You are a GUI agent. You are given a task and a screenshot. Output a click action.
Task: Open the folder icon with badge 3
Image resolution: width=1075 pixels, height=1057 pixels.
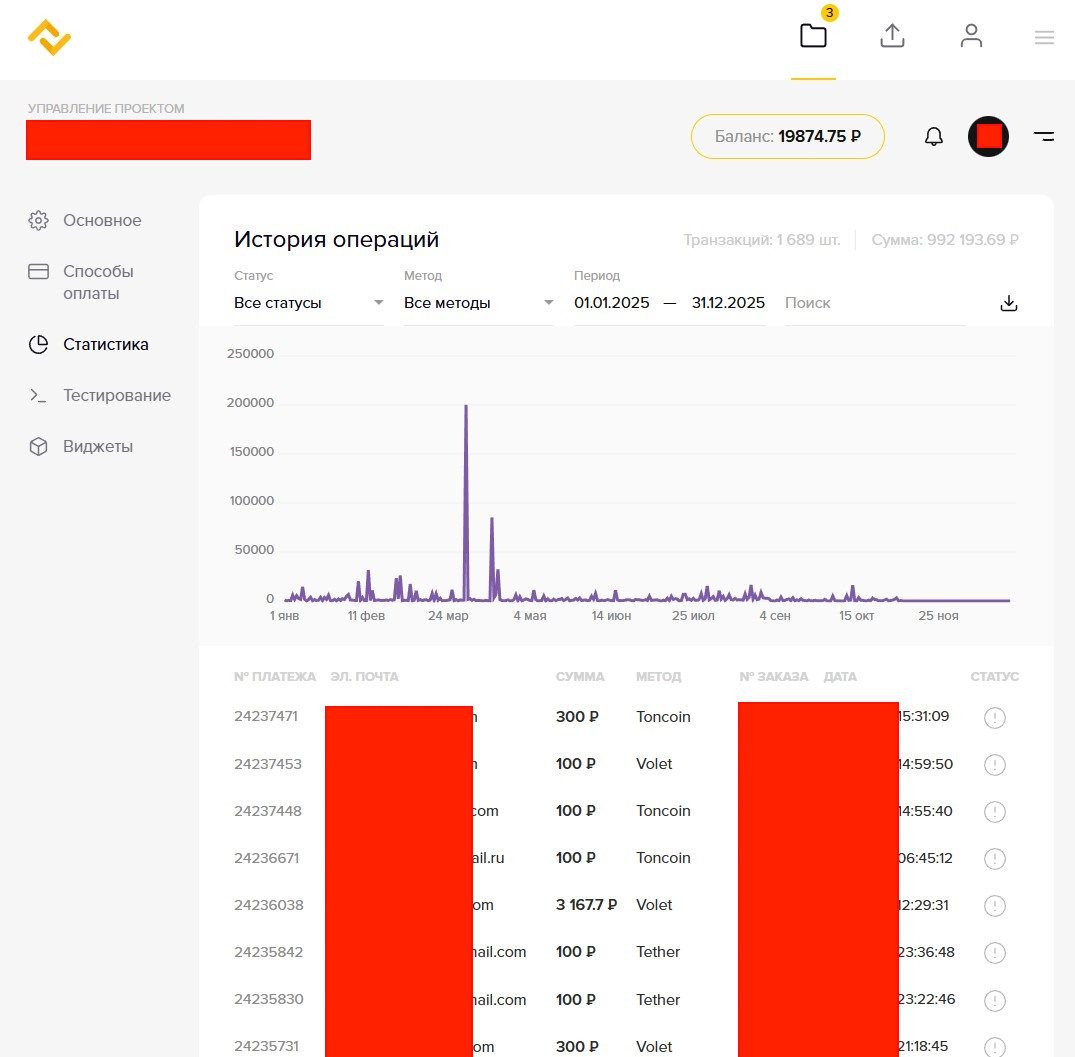point(813,37)
